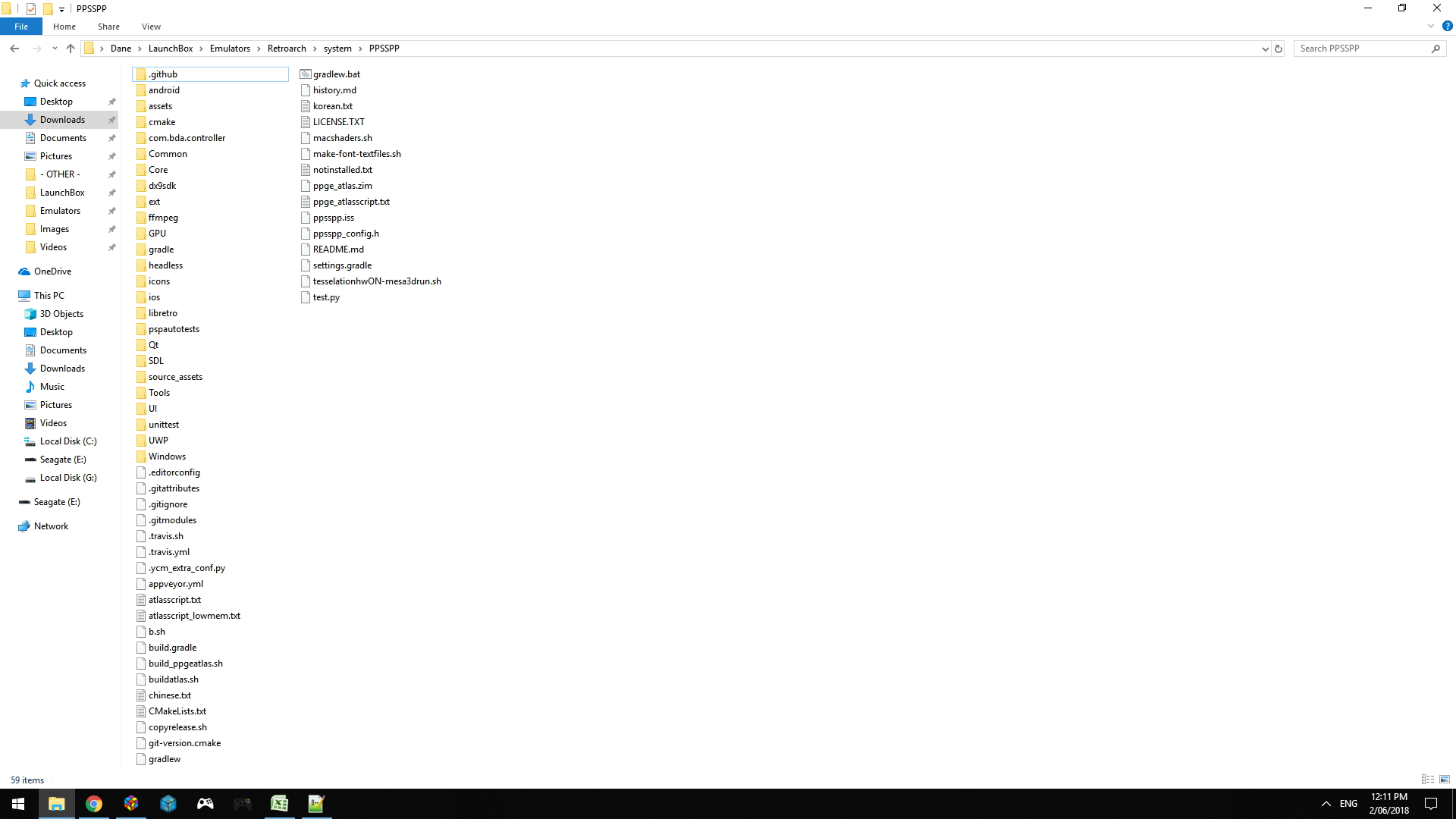Click the ENG language indicator
The width and height of the screenshot is (1456, 819).
(1348, 804)
